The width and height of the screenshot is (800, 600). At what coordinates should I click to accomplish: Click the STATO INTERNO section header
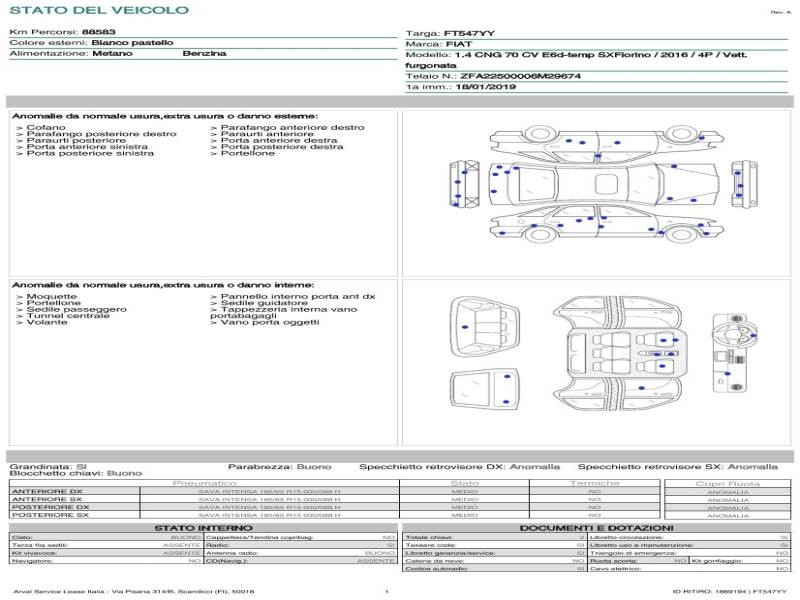click(x=204, y=528)
